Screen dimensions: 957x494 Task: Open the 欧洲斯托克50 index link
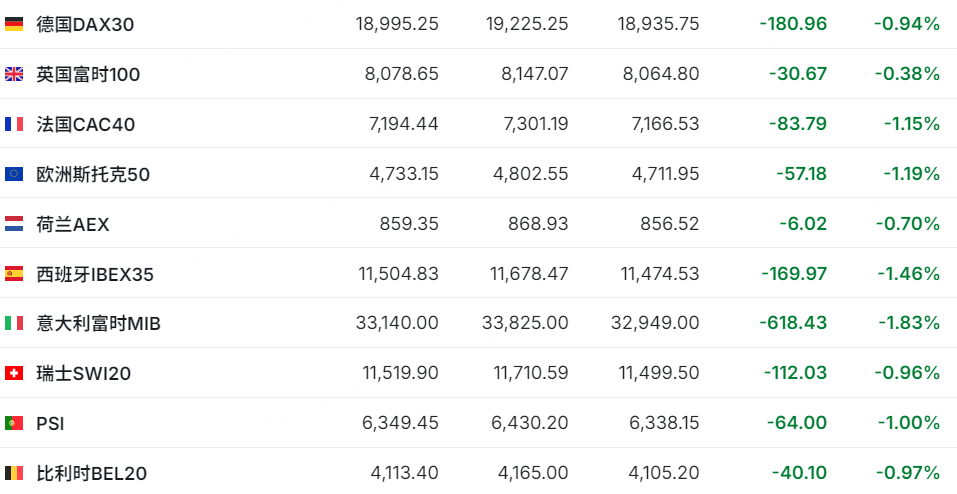coord(93,174)
